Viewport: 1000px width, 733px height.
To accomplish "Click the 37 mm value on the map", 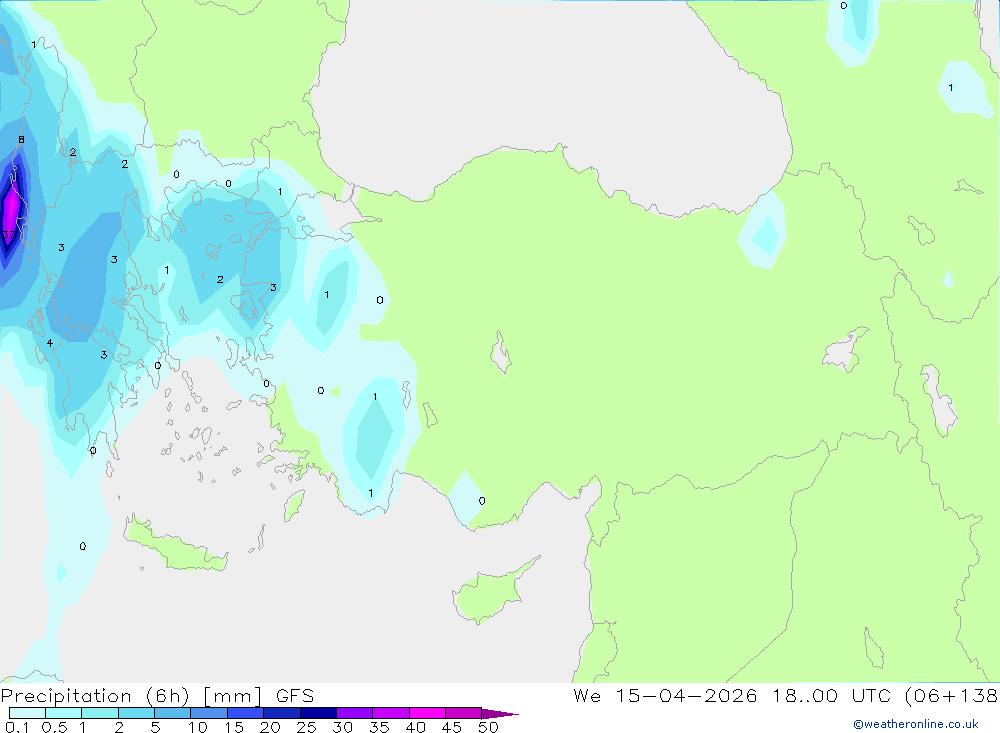I will (8, 235).
